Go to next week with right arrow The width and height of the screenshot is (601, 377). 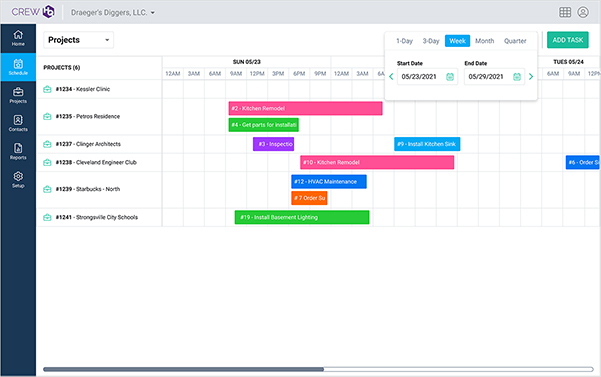pyautogui.click(x=531, y=77)
